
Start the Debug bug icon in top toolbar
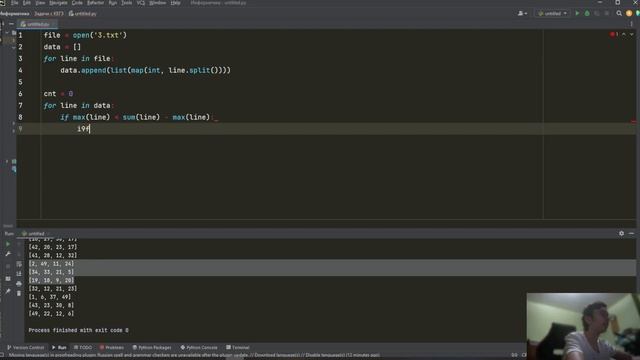(587, 13)
